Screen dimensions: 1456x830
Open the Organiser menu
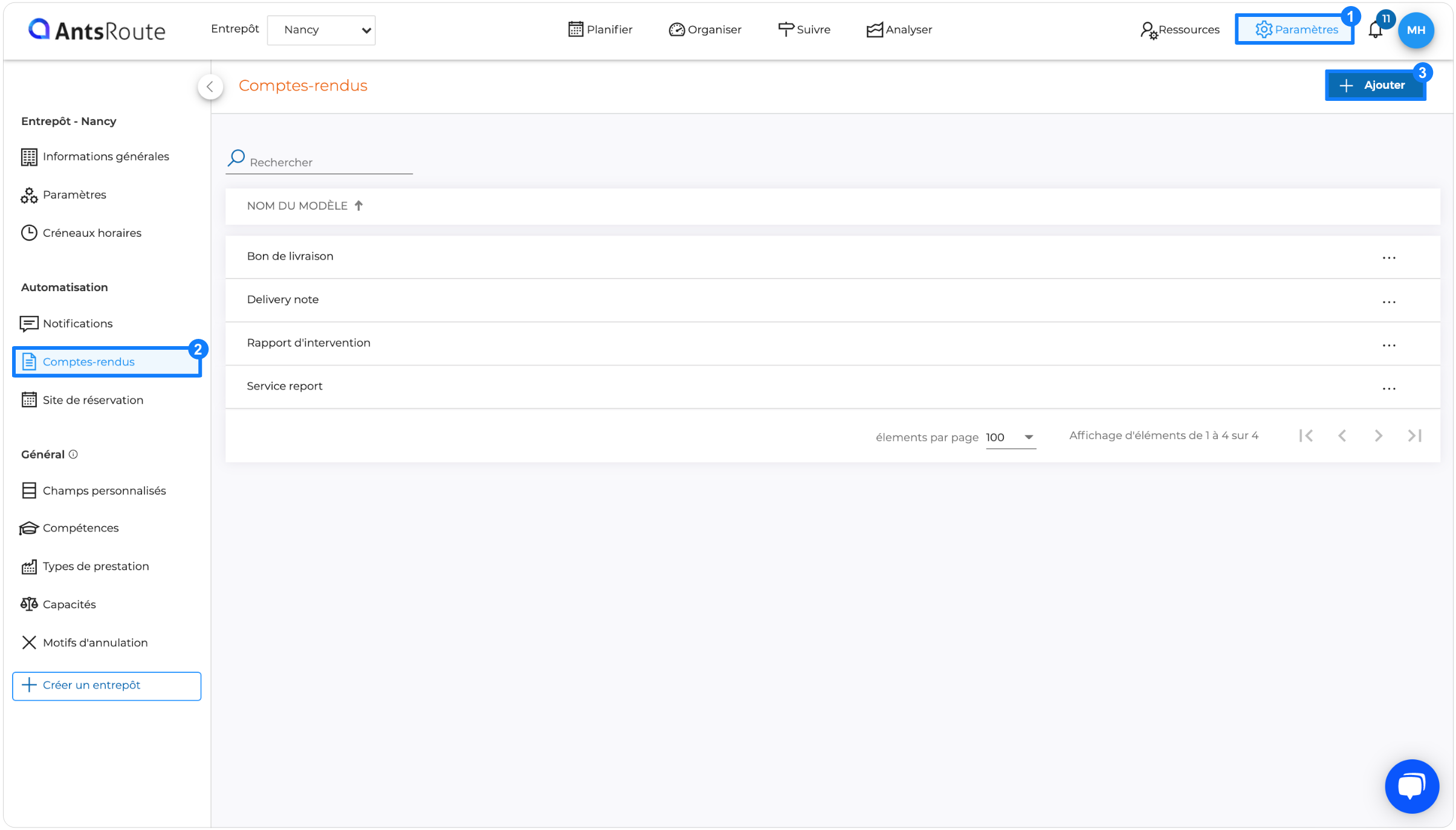(x=705, y=30)
